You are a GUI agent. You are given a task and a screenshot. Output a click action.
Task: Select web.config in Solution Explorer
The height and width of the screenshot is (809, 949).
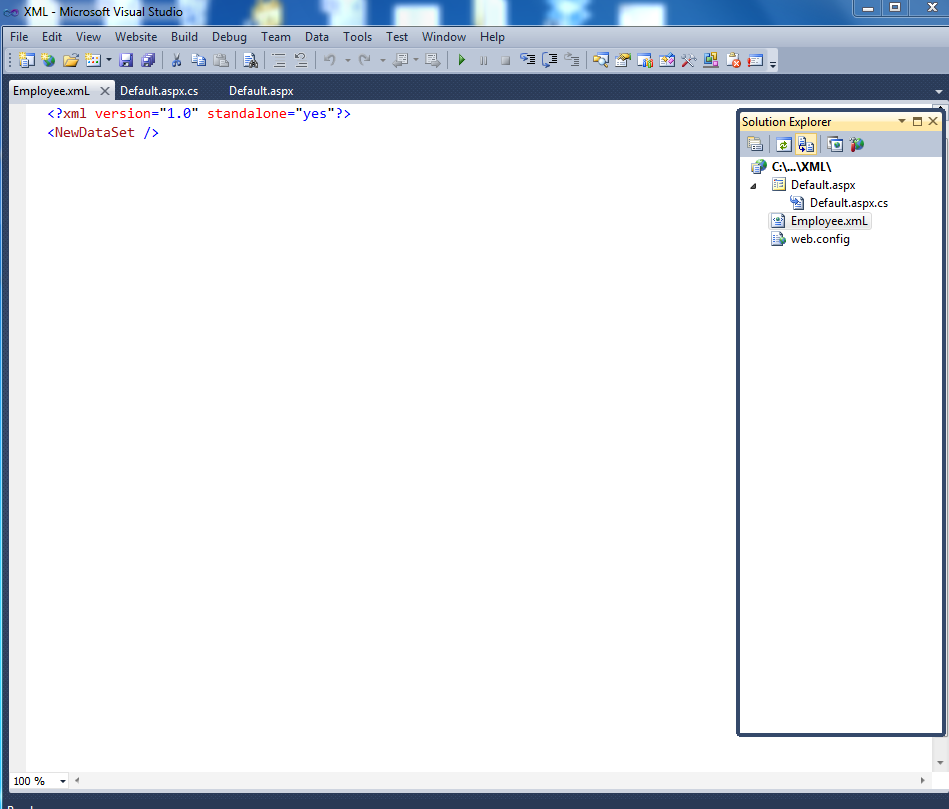coord(820,238)
